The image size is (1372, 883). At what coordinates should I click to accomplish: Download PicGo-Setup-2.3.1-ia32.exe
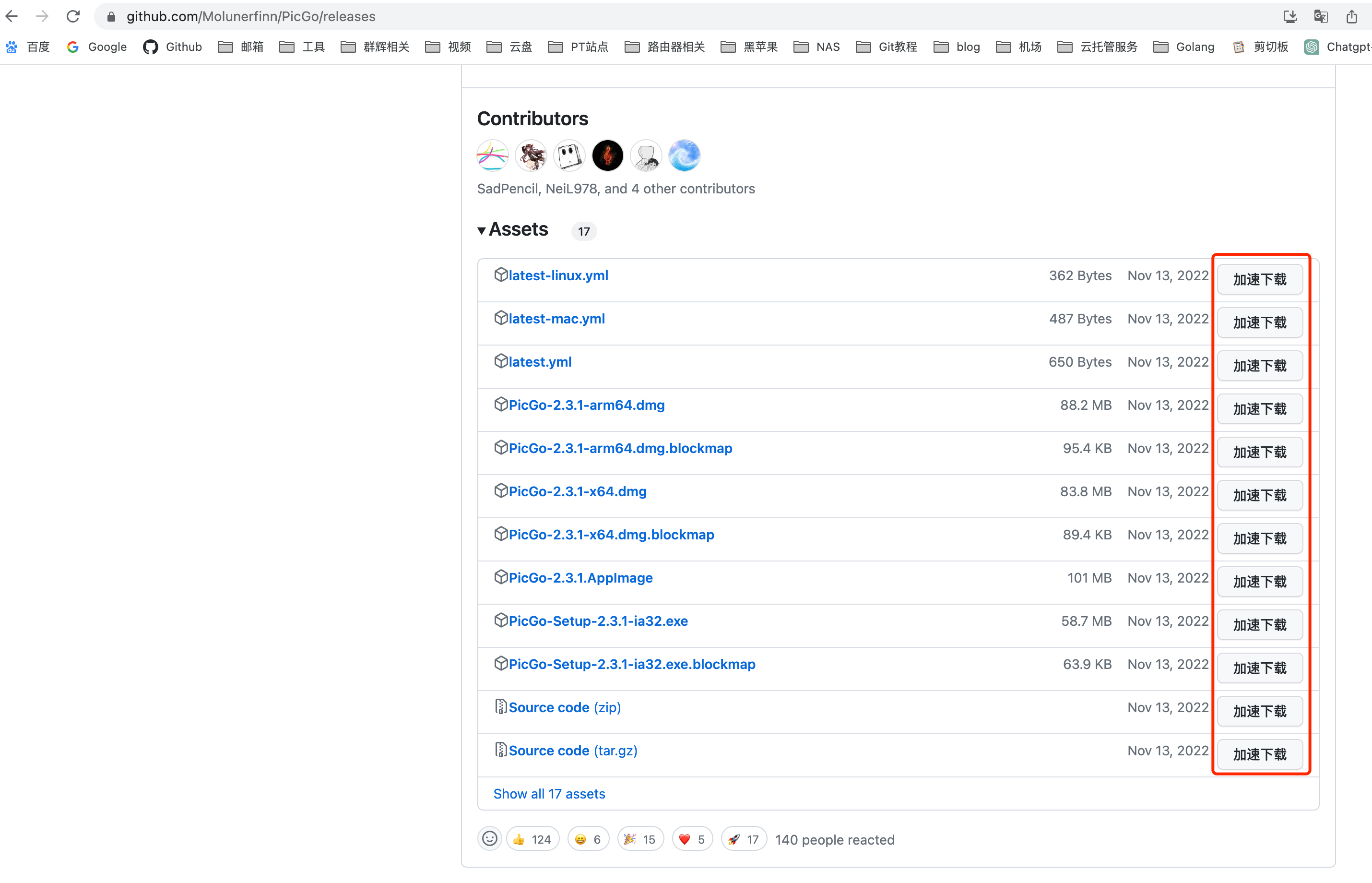(598, 621)
